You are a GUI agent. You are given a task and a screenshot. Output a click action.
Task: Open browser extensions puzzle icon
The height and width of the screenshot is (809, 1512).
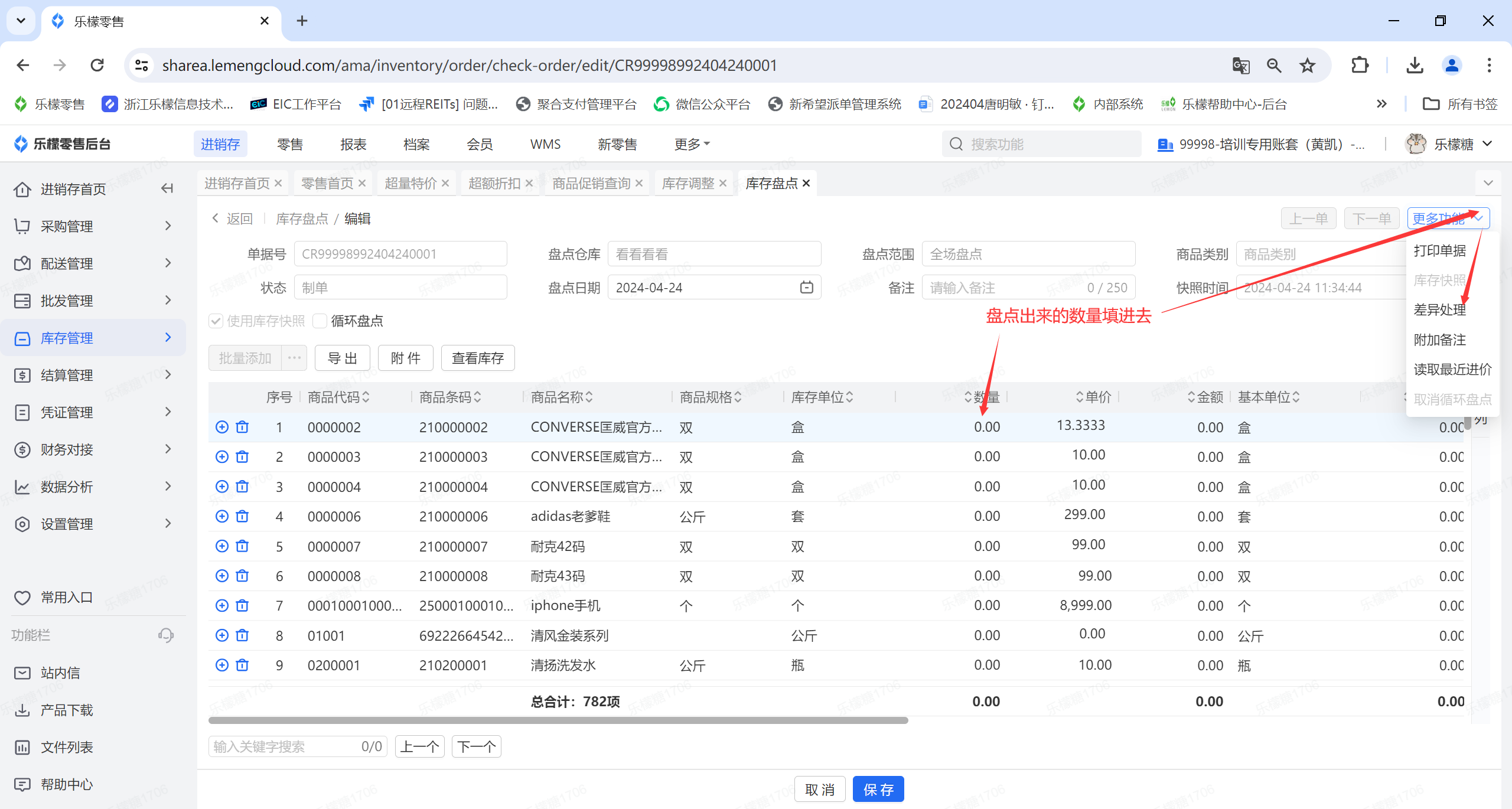tap(1360, 65)
